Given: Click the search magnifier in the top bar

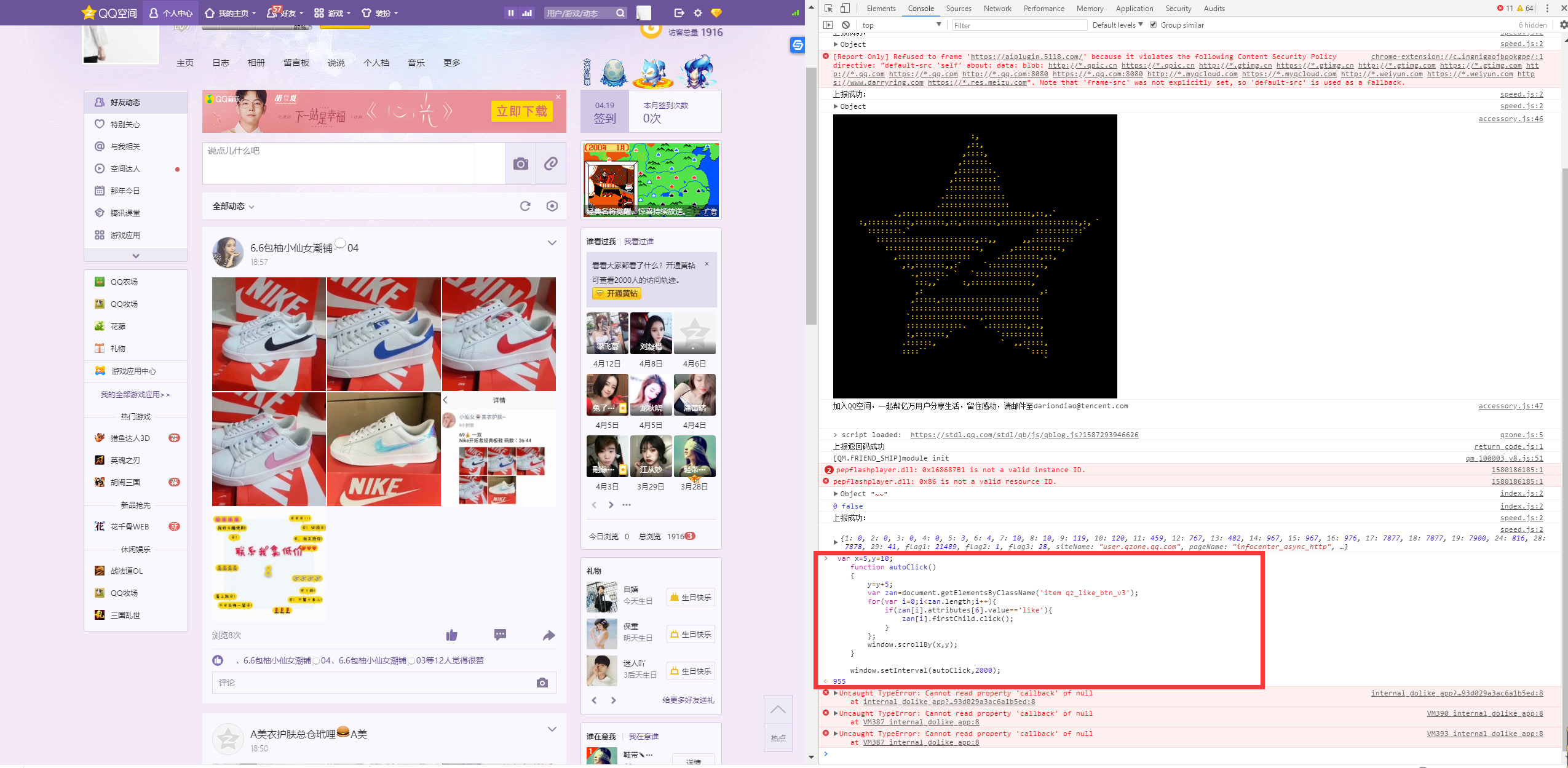Looking at the screenshot, I should click(620, 13).
